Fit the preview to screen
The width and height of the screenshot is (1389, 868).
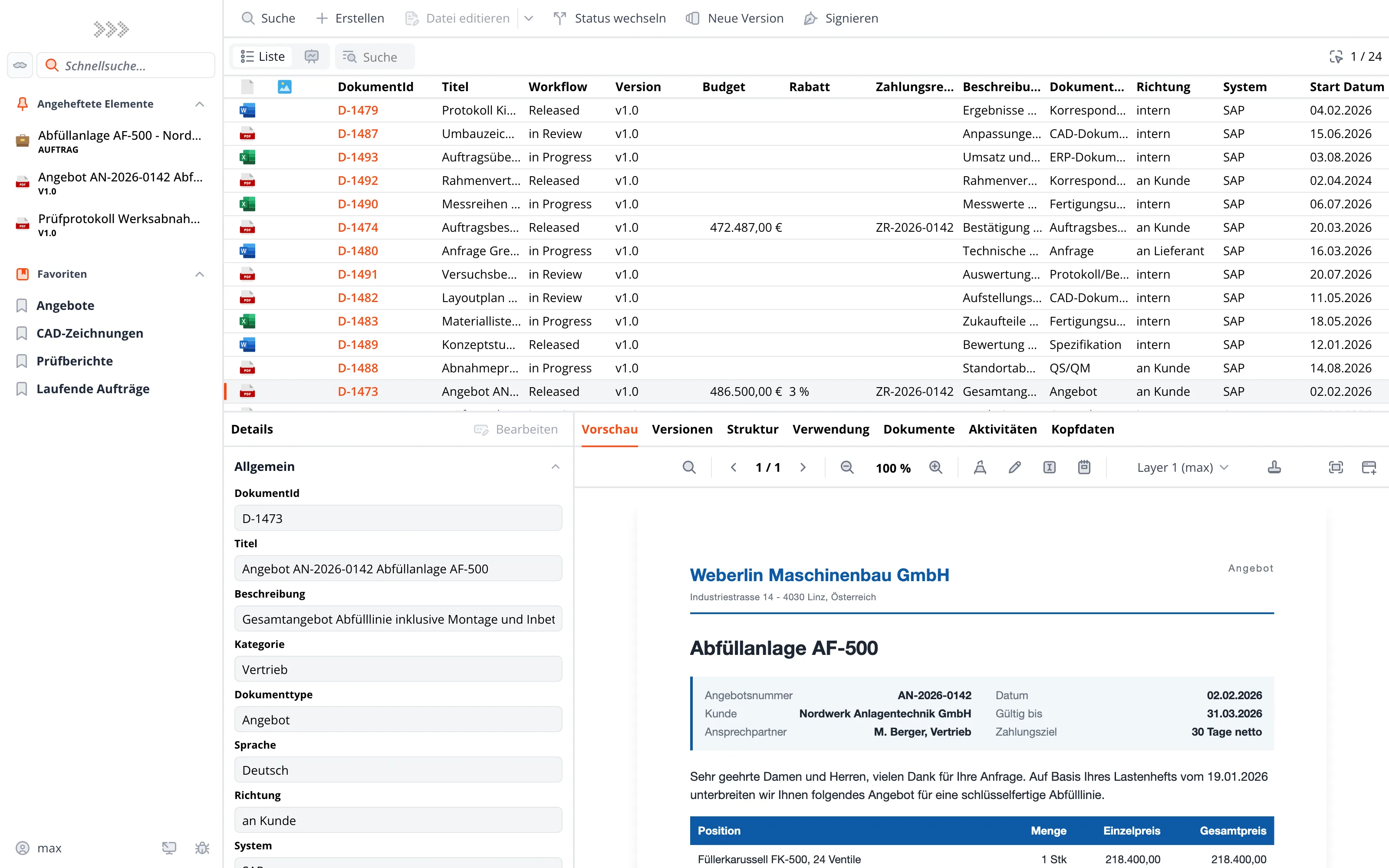click(1336, 467)
